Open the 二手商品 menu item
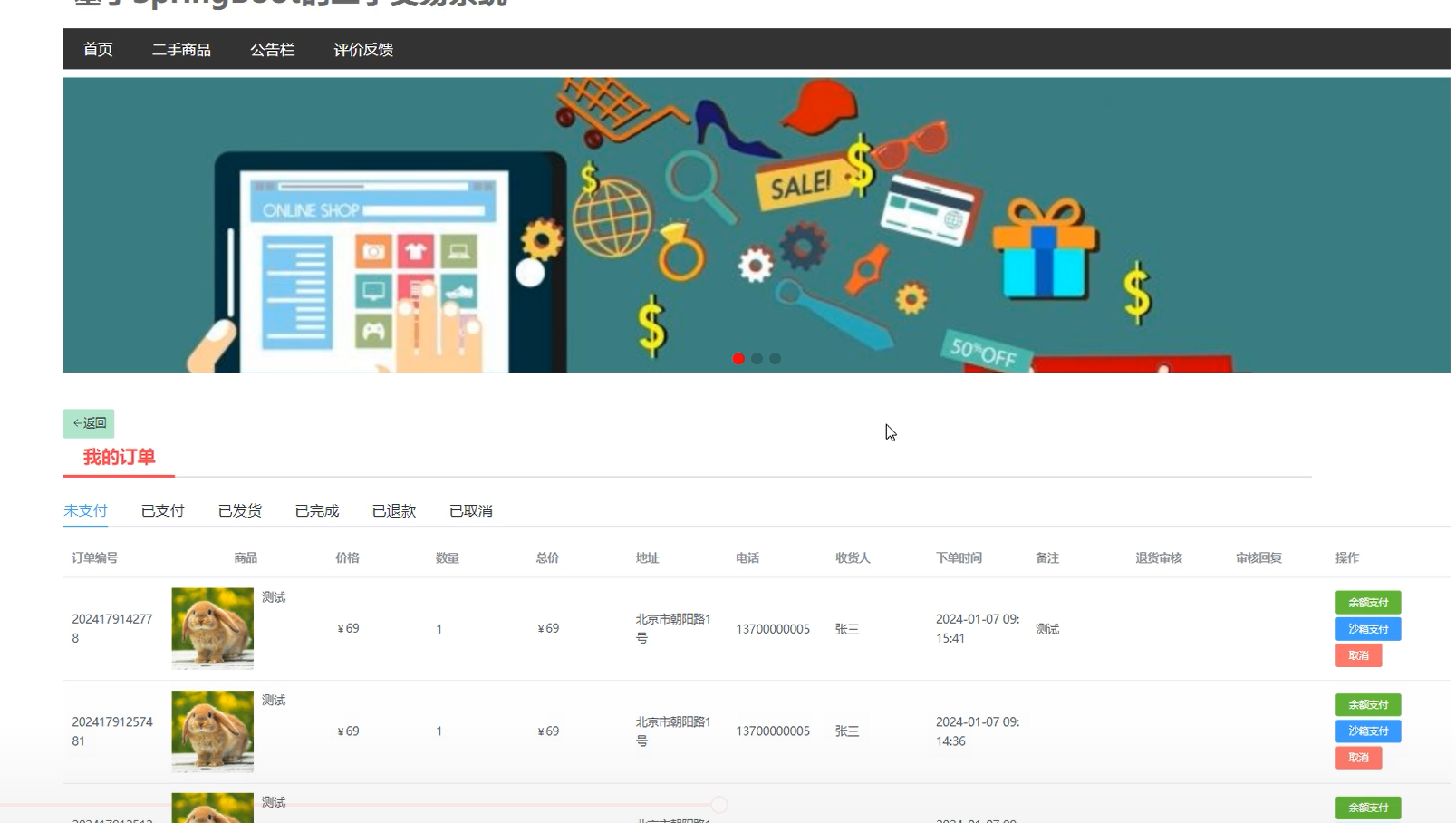 click(x=181, y=50)
